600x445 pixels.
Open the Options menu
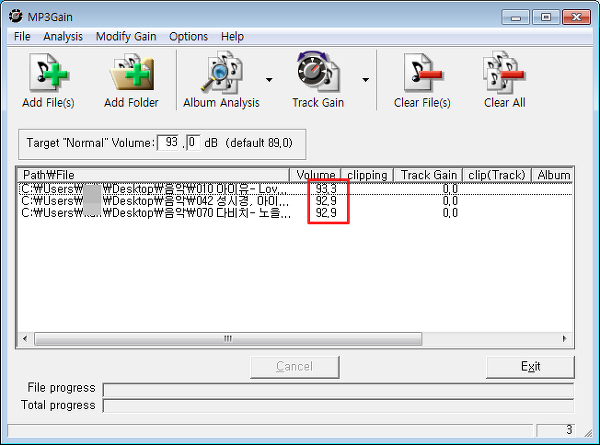[188, 36]
